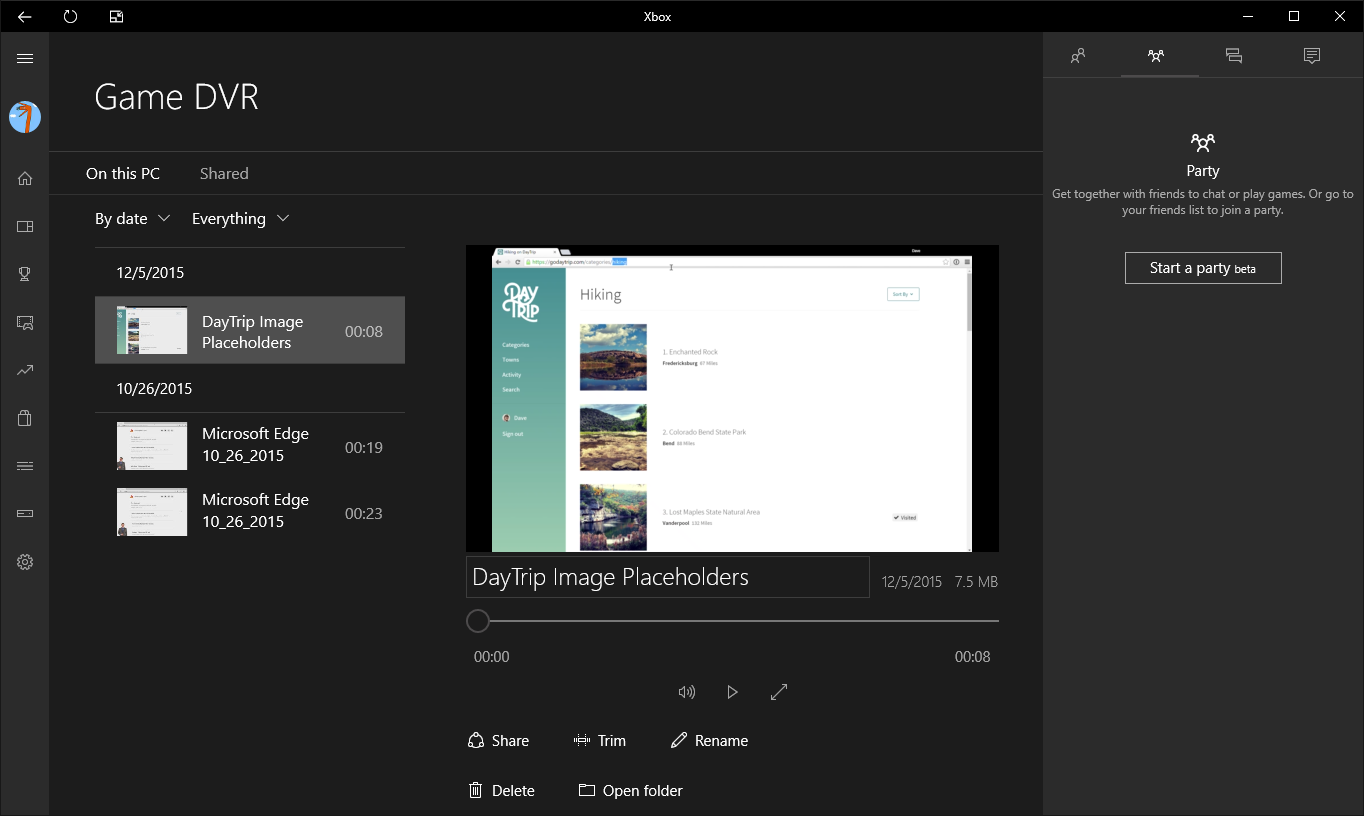1364x816 pixels.
Task: Expand the Everything filter dropdown
Action: click(x=241, y=219)
